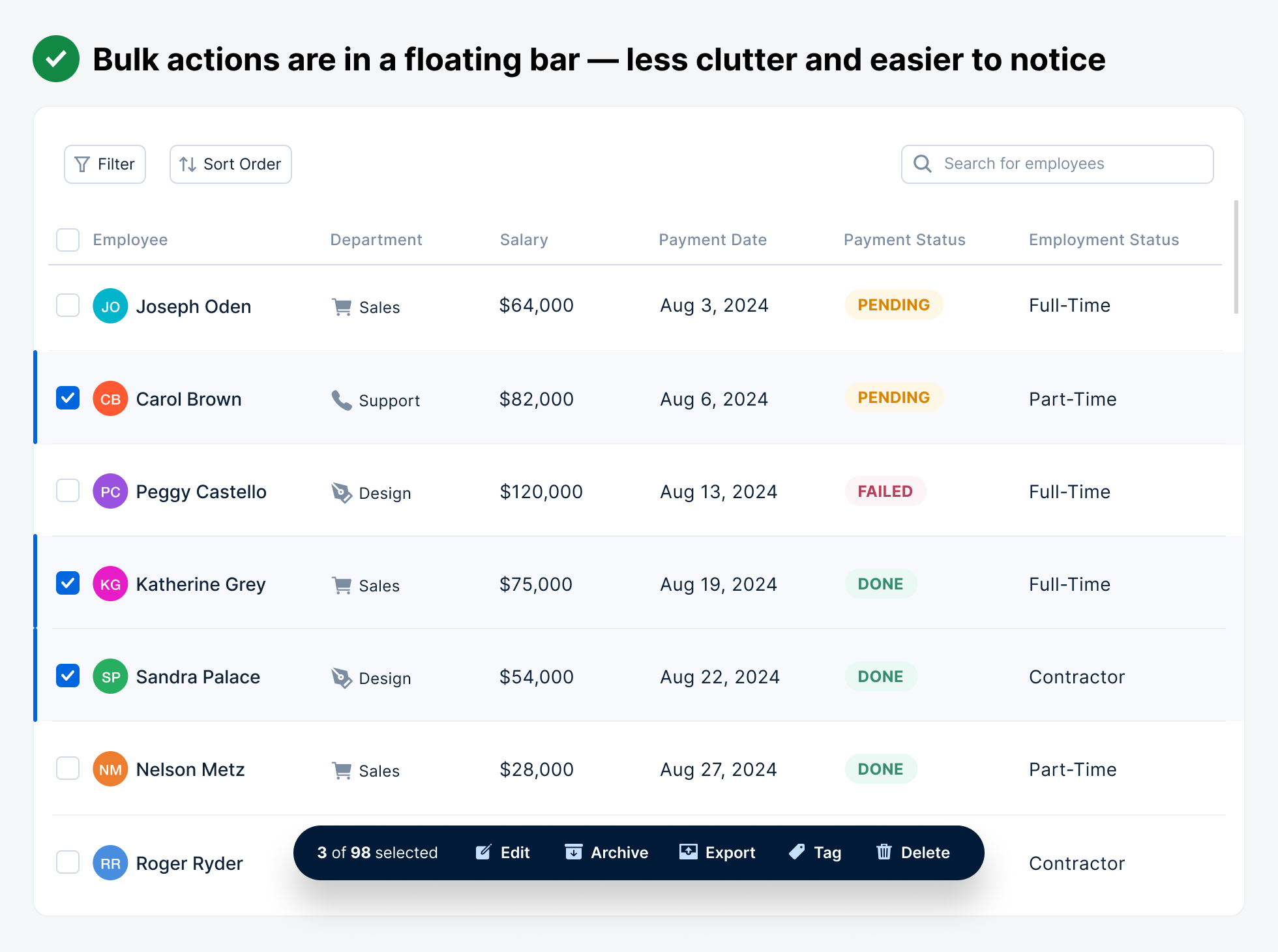The width and height of the screenshot is (1278, 952).
Task: Click the search magnifier icon
Action: pyautogui.click(x=922, y=164)
